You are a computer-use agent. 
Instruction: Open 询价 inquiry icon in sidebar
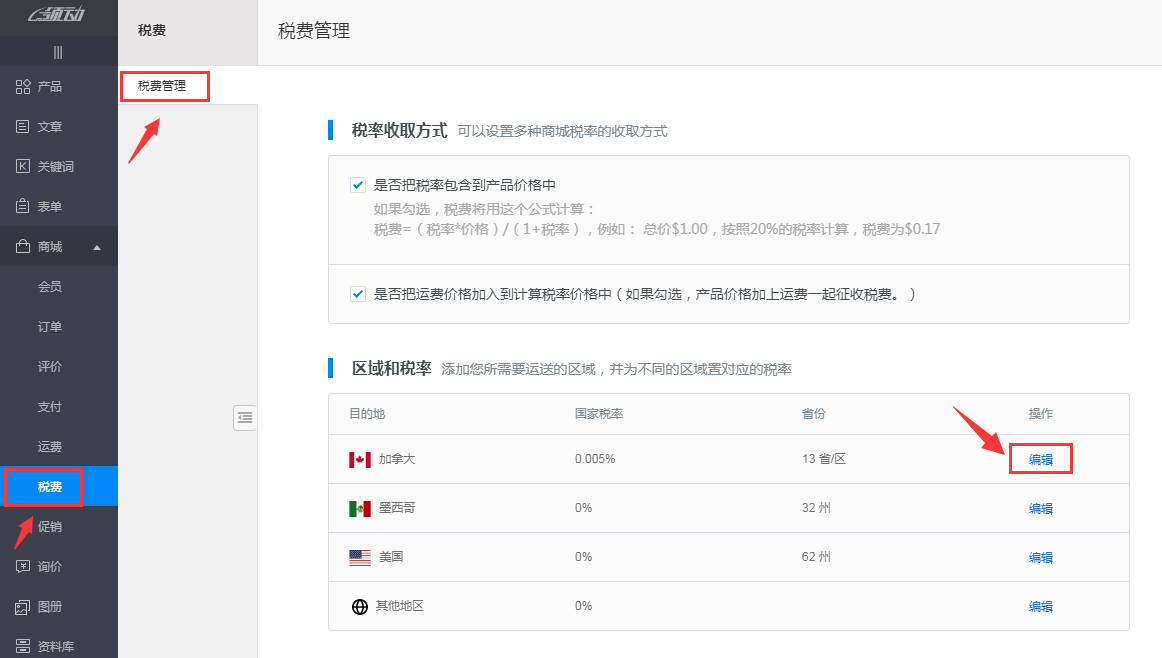(23, 567)
